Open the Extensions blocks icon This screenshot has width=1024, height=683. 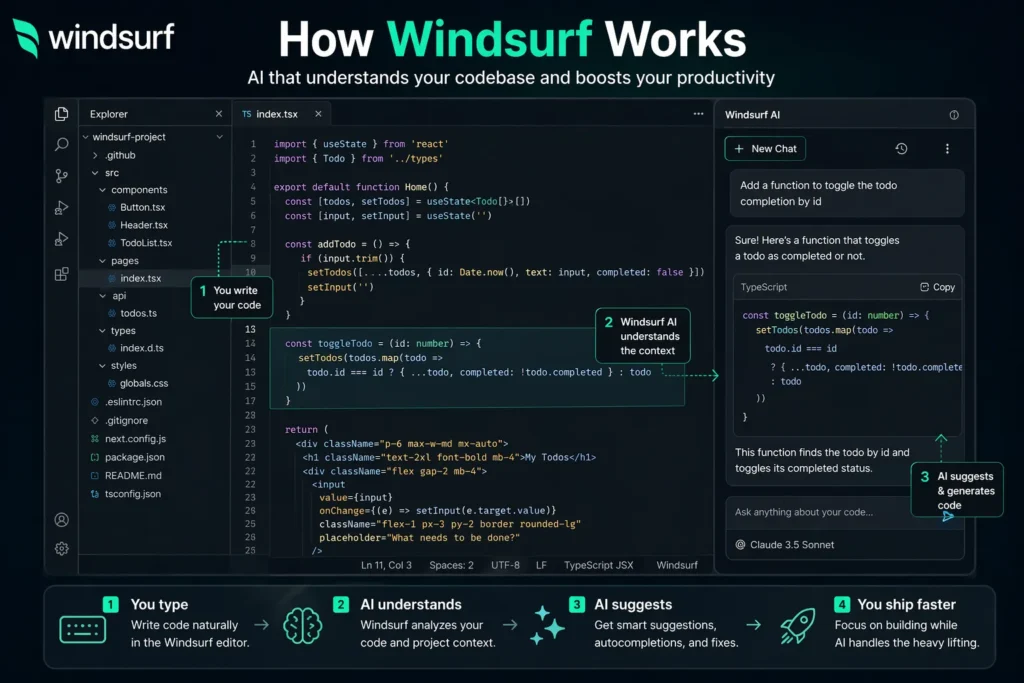[61, 274]
